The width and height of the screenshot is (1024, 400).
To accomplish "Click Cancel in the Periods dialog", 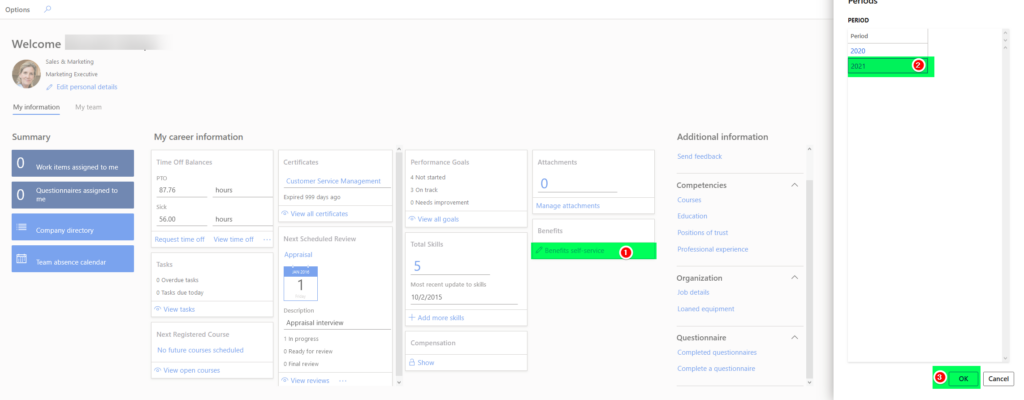I will [x=998, y=378].
